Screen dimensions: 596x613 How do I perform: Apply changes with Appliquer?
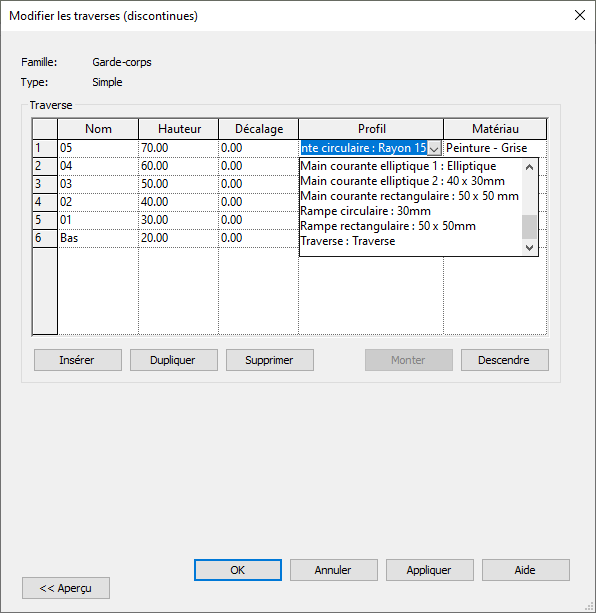click(430, 570)
